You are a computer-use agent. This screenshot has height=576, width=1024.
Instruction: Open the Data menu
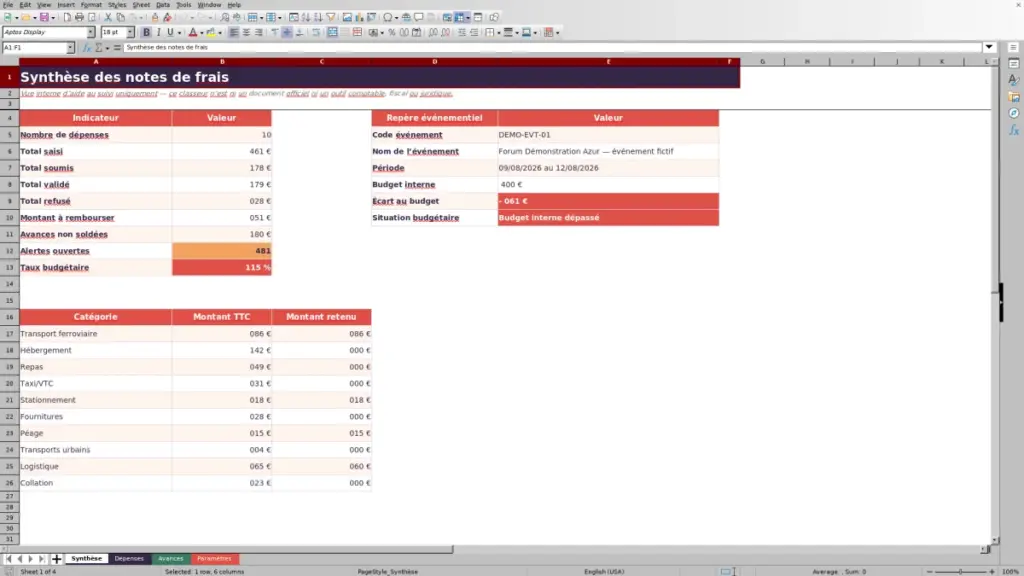coord(163,5)
